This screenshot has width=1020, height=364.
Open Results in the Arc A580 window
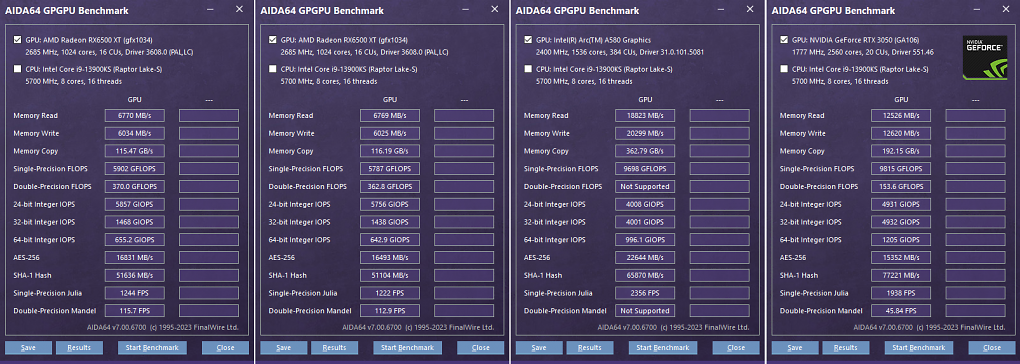click(590, 348)
